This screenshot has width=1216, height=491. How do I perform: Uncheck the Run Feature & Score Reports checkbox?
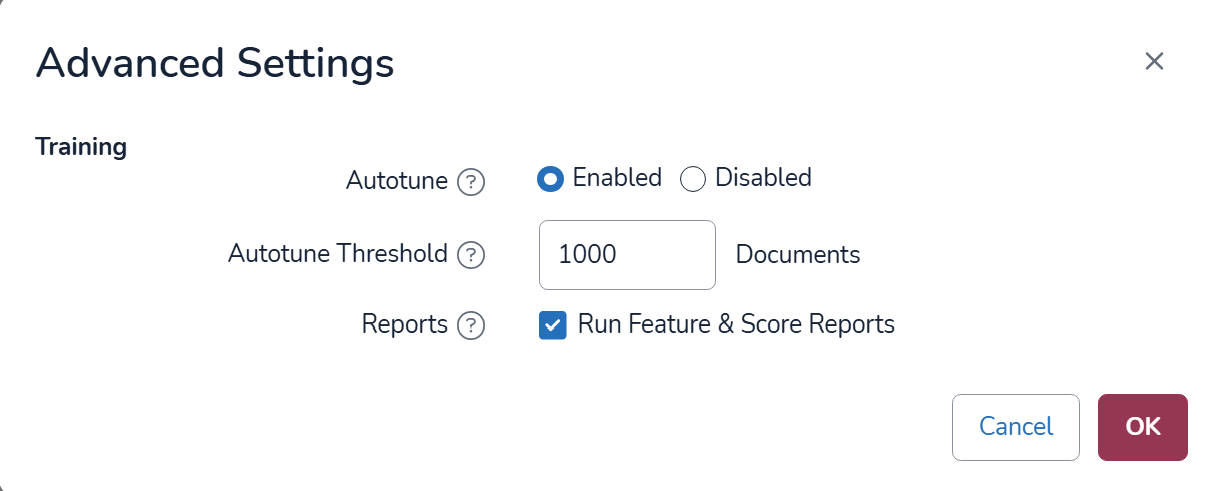pyautogui.click(x=553, y=325)
